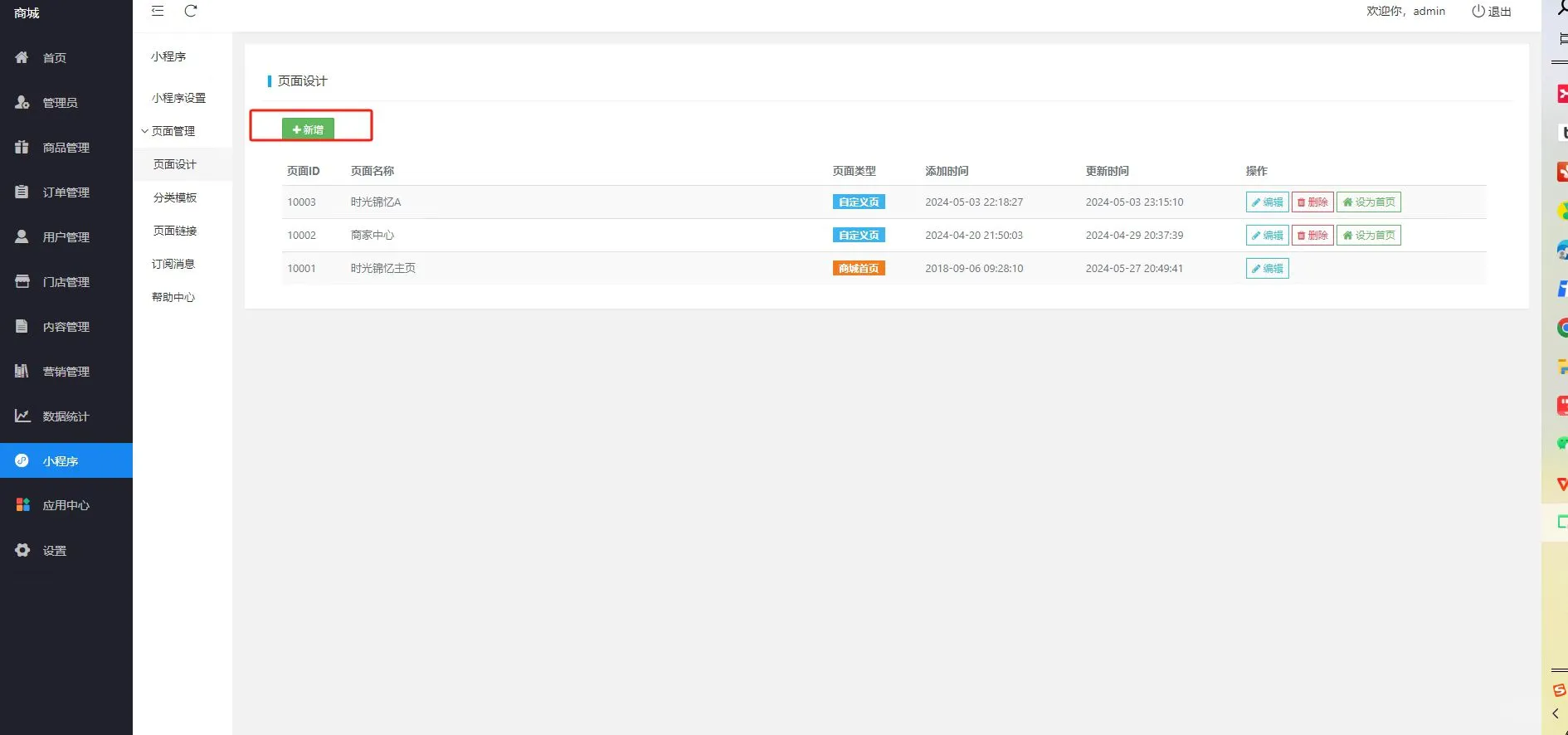1568x735 pixels.
Task: Click 退出 logout power icon
Action: click(1491, 12)
